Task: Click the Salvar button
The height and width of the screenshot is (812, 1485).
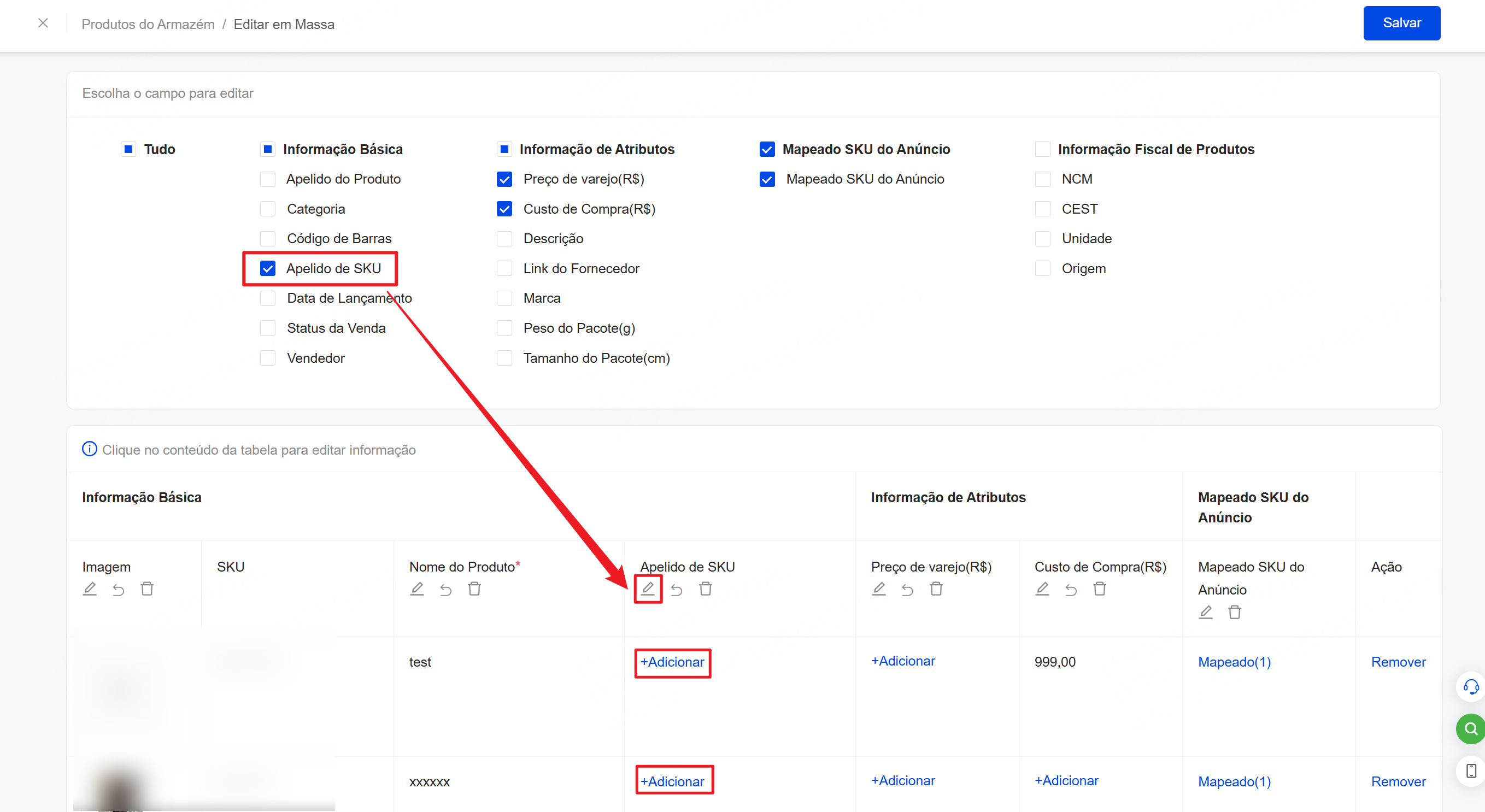Action: coord(1401,23)
